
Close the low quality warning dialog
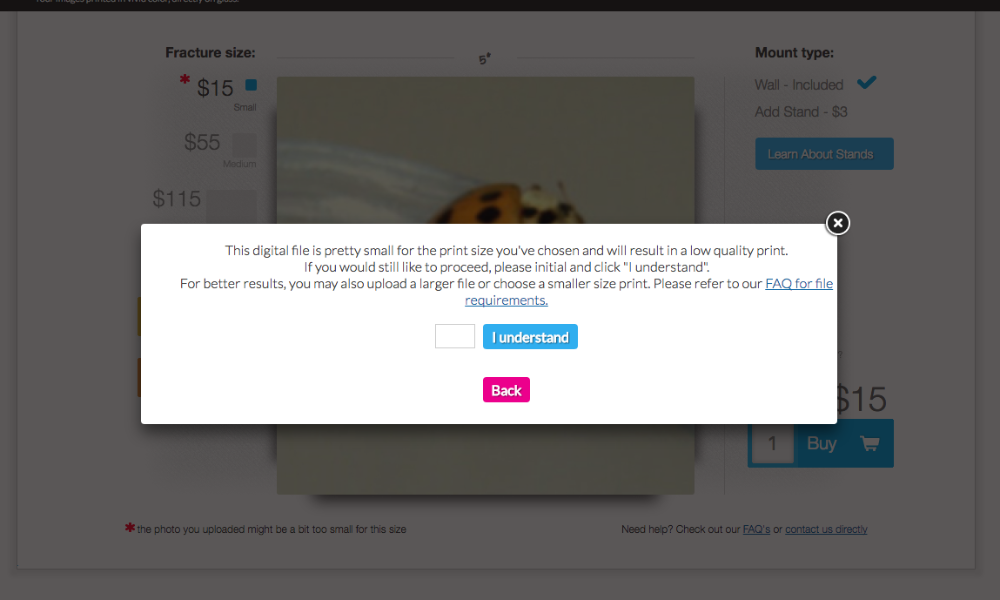click(x=837, y=223)
